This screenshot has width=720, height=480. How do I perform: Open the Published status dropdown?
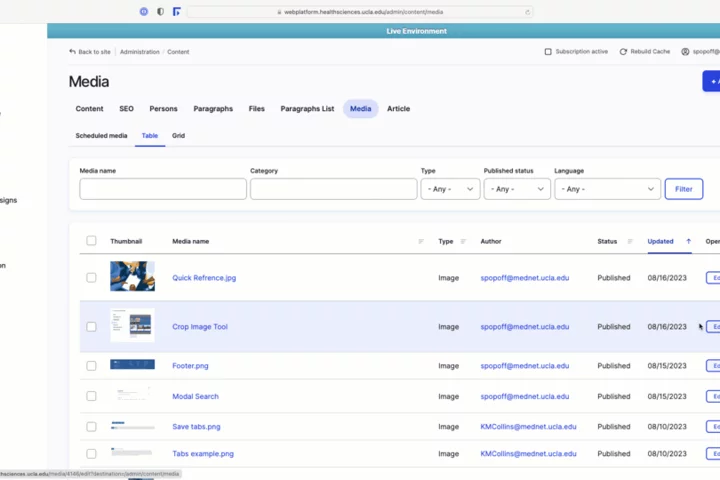click(517, 189)
